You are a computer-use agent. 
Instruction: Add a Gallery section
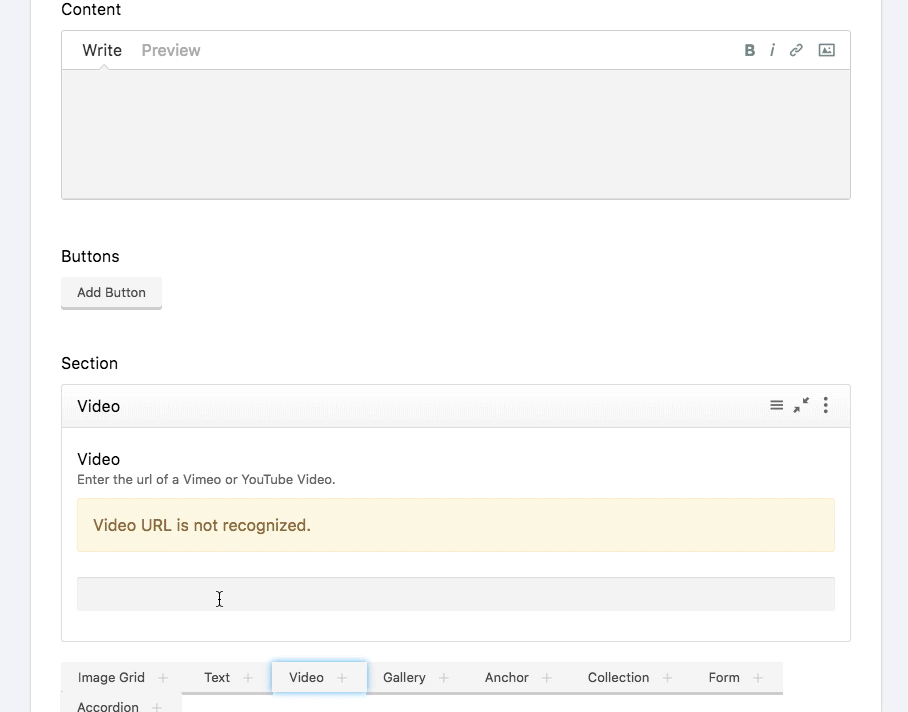tap(416, 677)
